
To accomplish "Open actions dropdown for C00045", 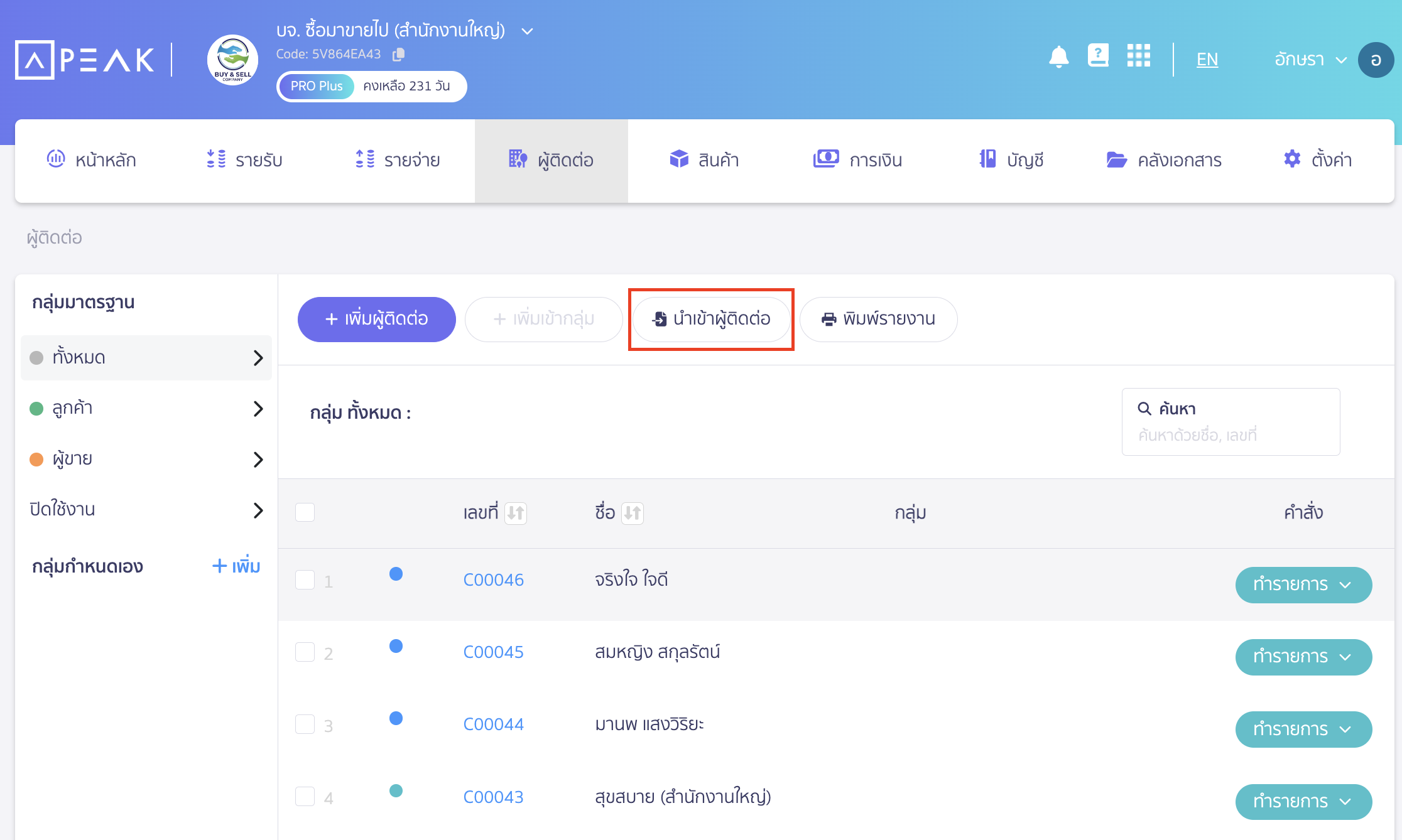I will tap(1303, 657).
